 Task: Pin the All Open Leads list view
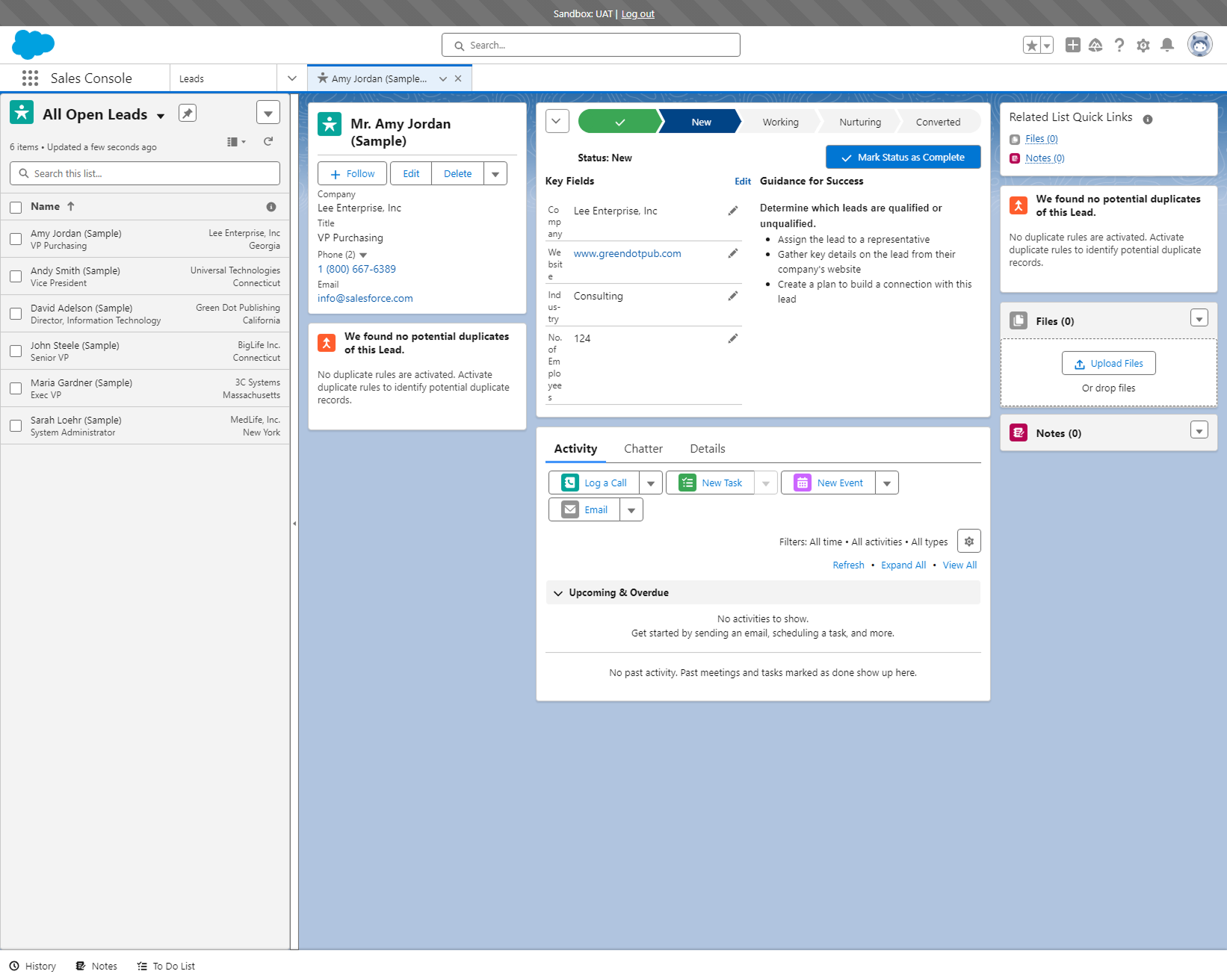point(187,113)
